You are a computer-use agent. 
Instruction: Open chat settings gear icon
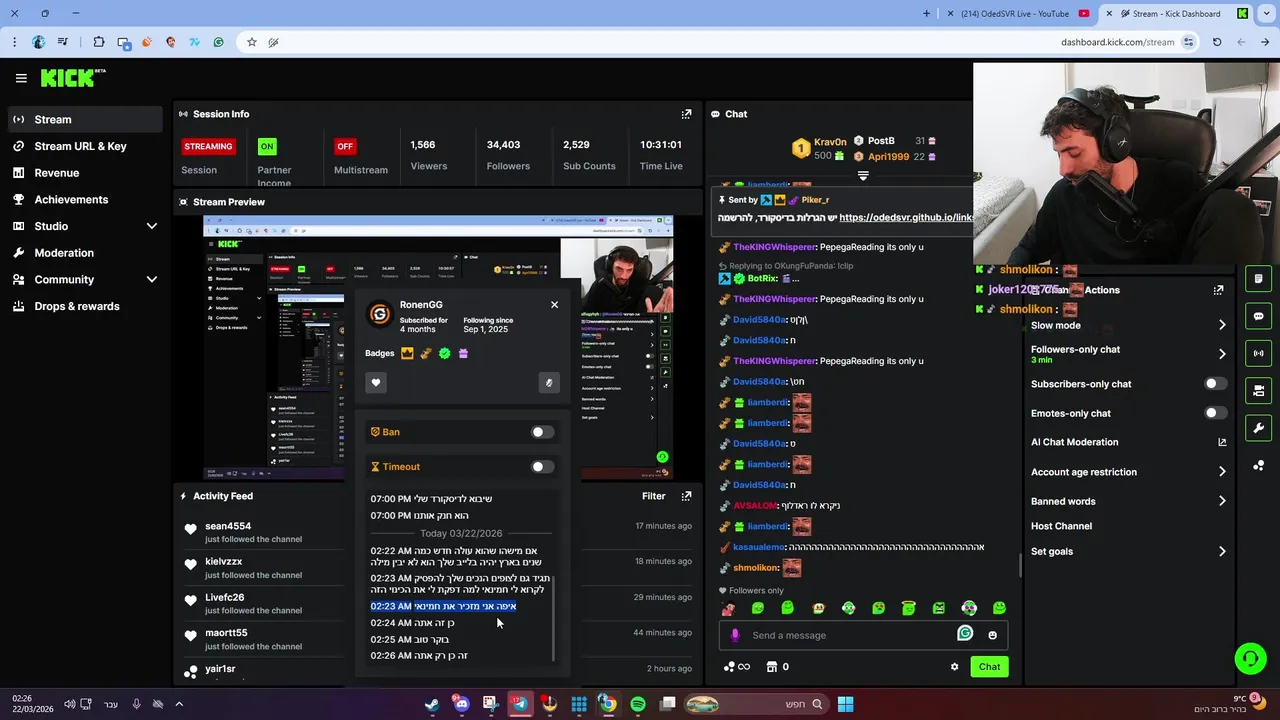point(954,667)
